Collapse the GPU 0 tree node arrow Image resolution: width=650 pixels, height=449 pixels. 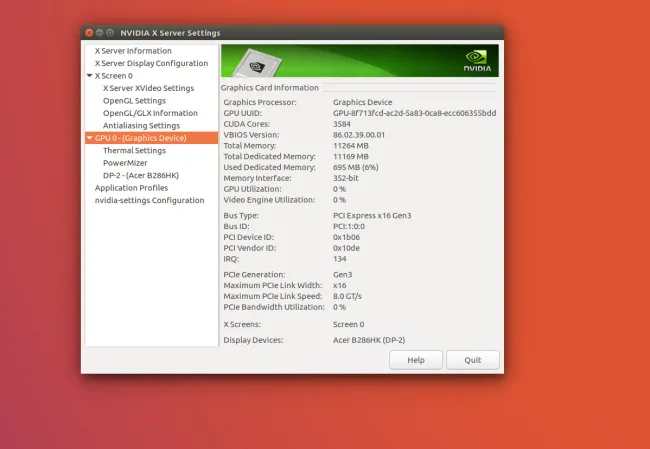click(90, 138)
